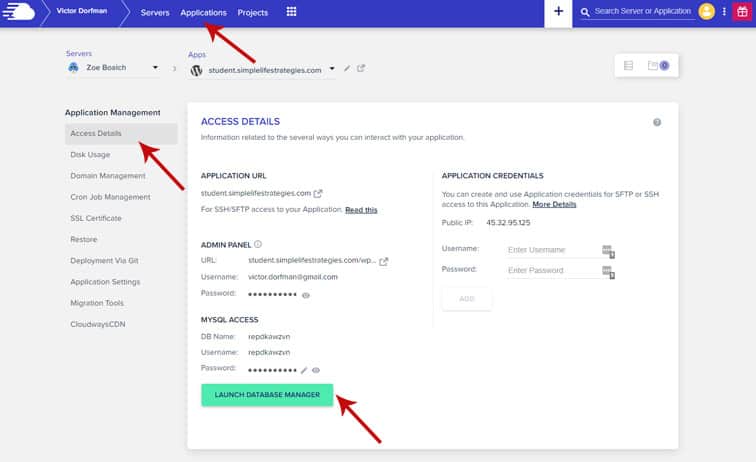Click the user avatar icon
The width and height of the screenshot is (756, 462).
pos(707,12)
